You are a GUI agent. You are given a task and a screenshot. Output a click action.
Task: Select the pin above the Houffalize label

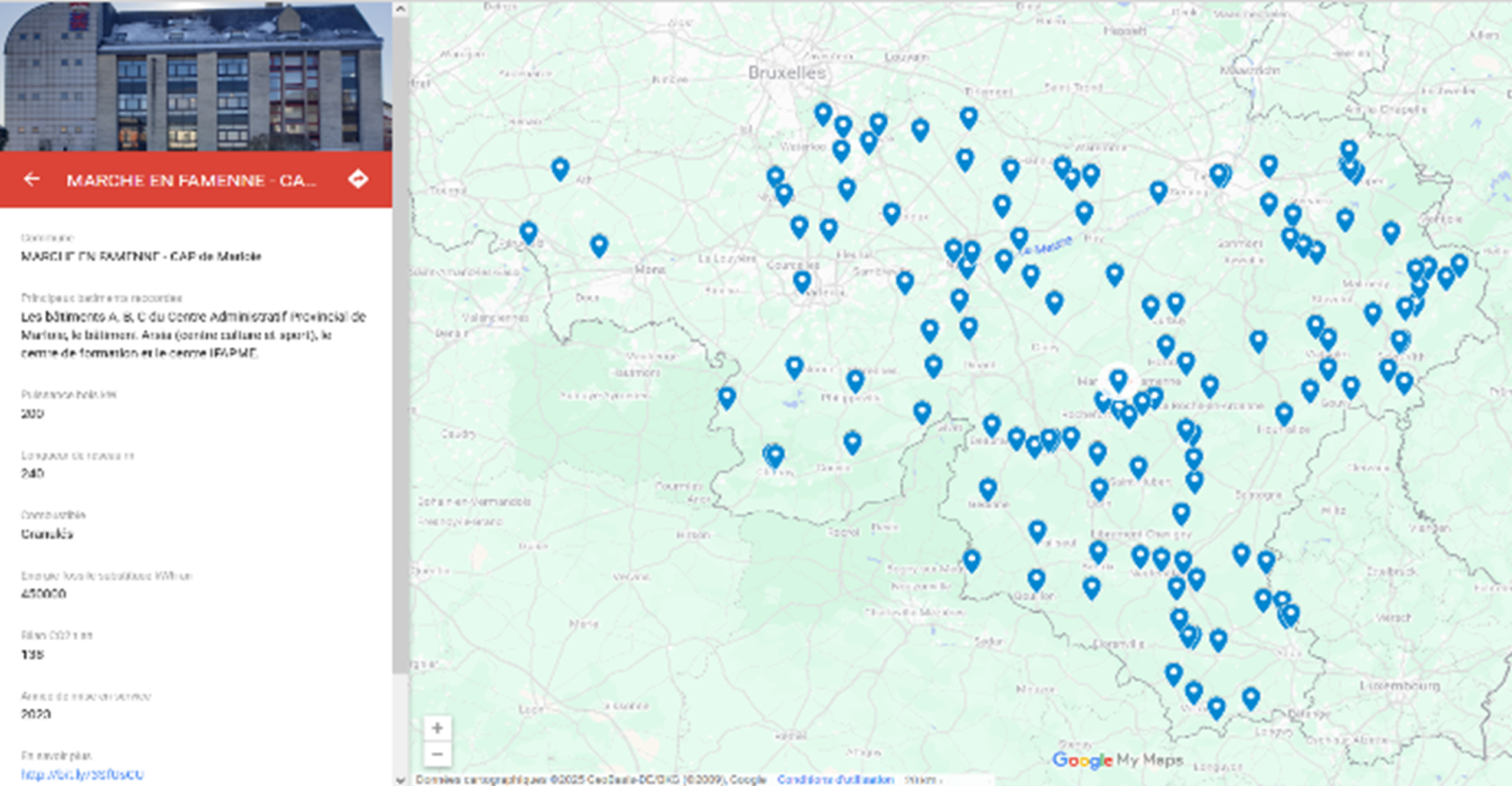click(x=1284, y=415)
